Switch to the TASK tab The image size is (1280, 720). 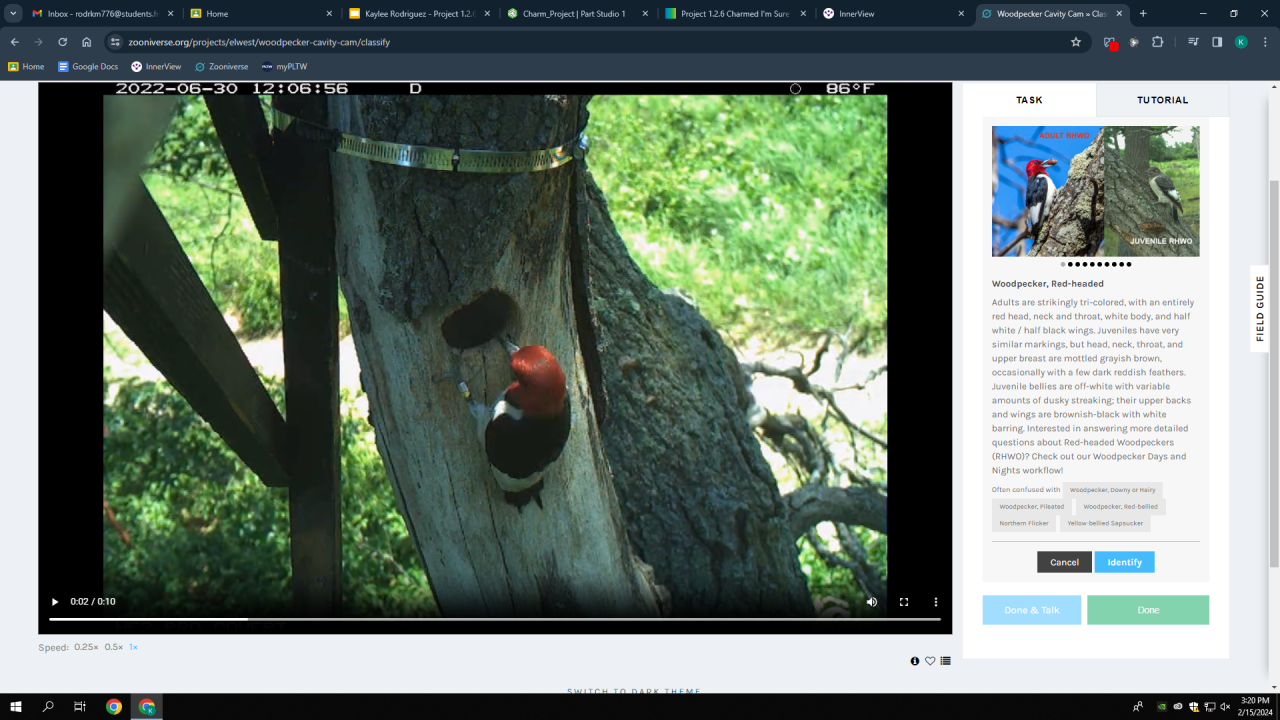1029,100
